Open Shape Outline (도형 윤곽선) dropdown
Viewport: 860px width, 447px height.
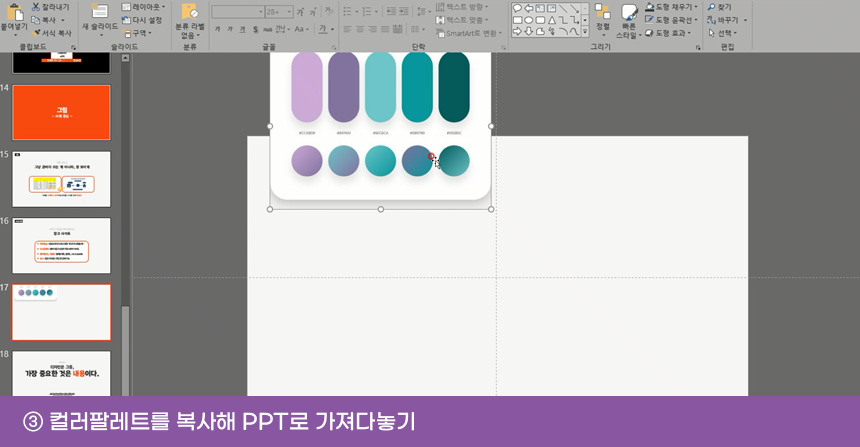click(x=672, y=20)
